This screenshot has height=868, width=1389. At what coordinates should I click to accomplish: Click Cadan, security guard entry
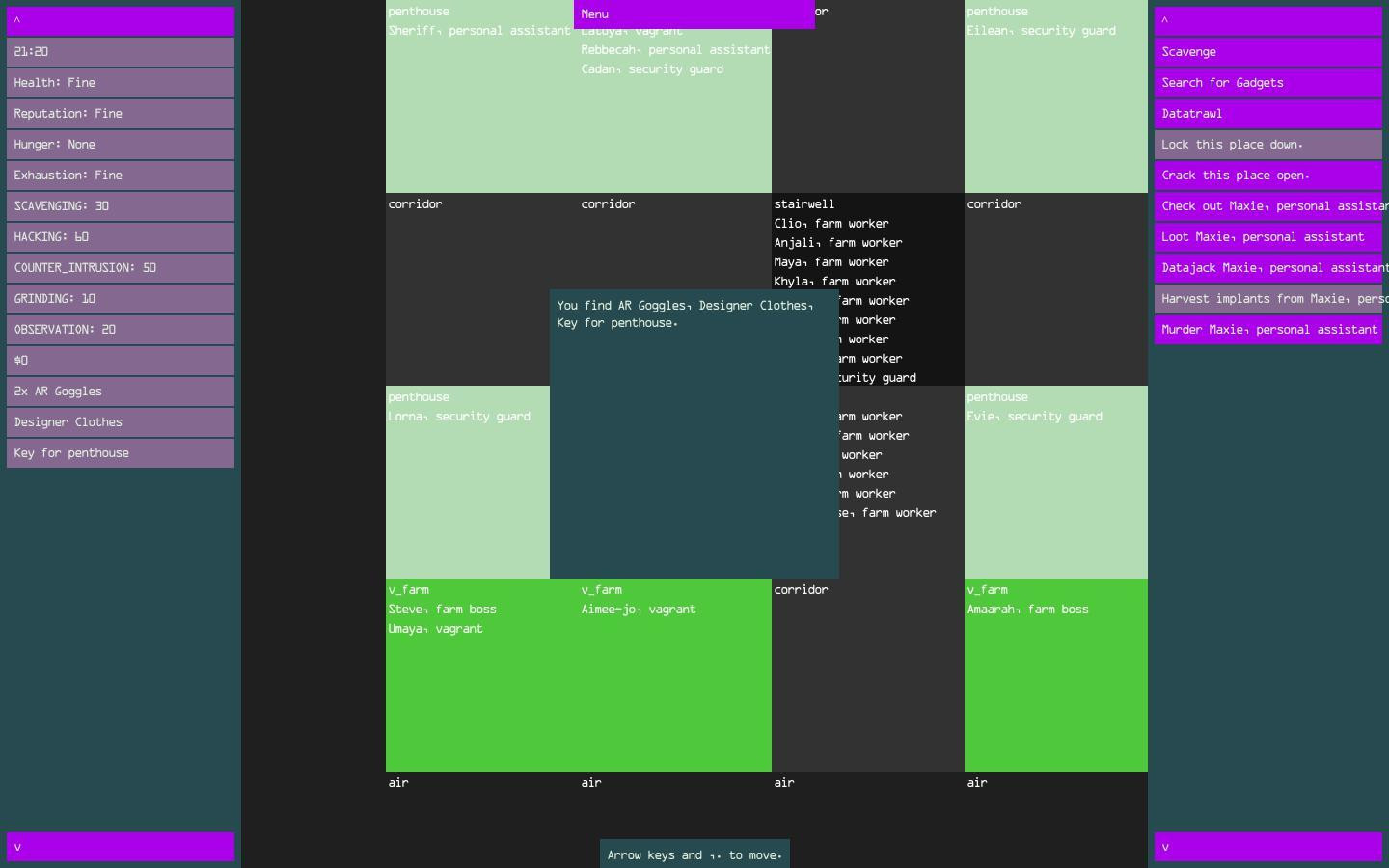point(652,69)
